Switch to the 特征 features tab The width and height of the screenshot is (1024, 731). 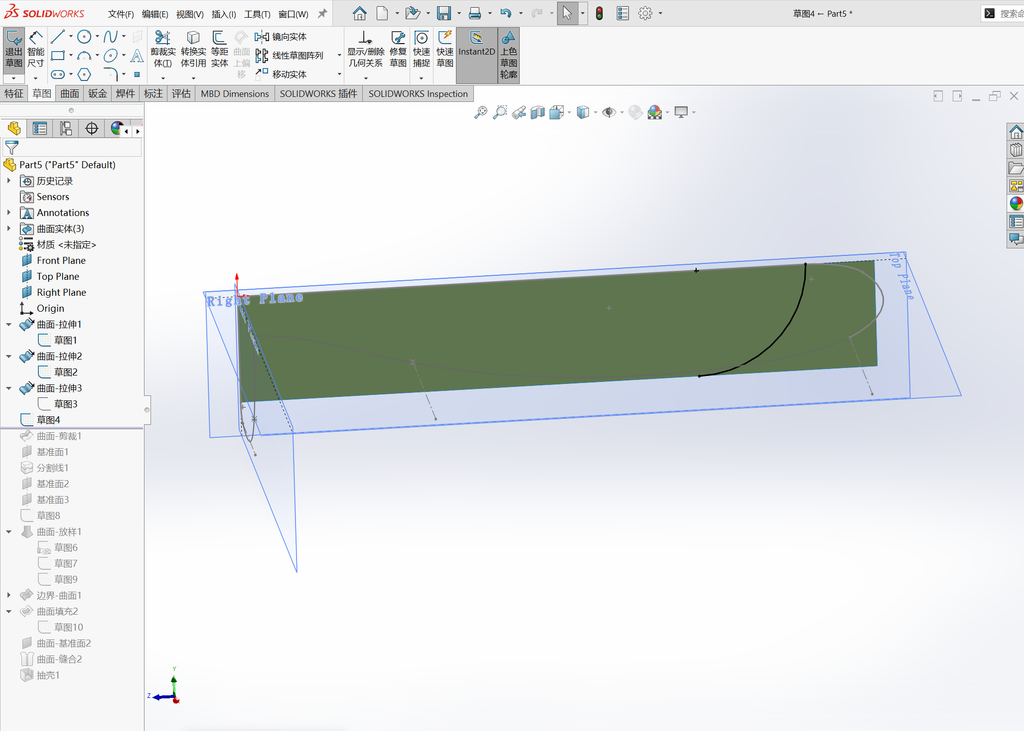coord(14,93)
